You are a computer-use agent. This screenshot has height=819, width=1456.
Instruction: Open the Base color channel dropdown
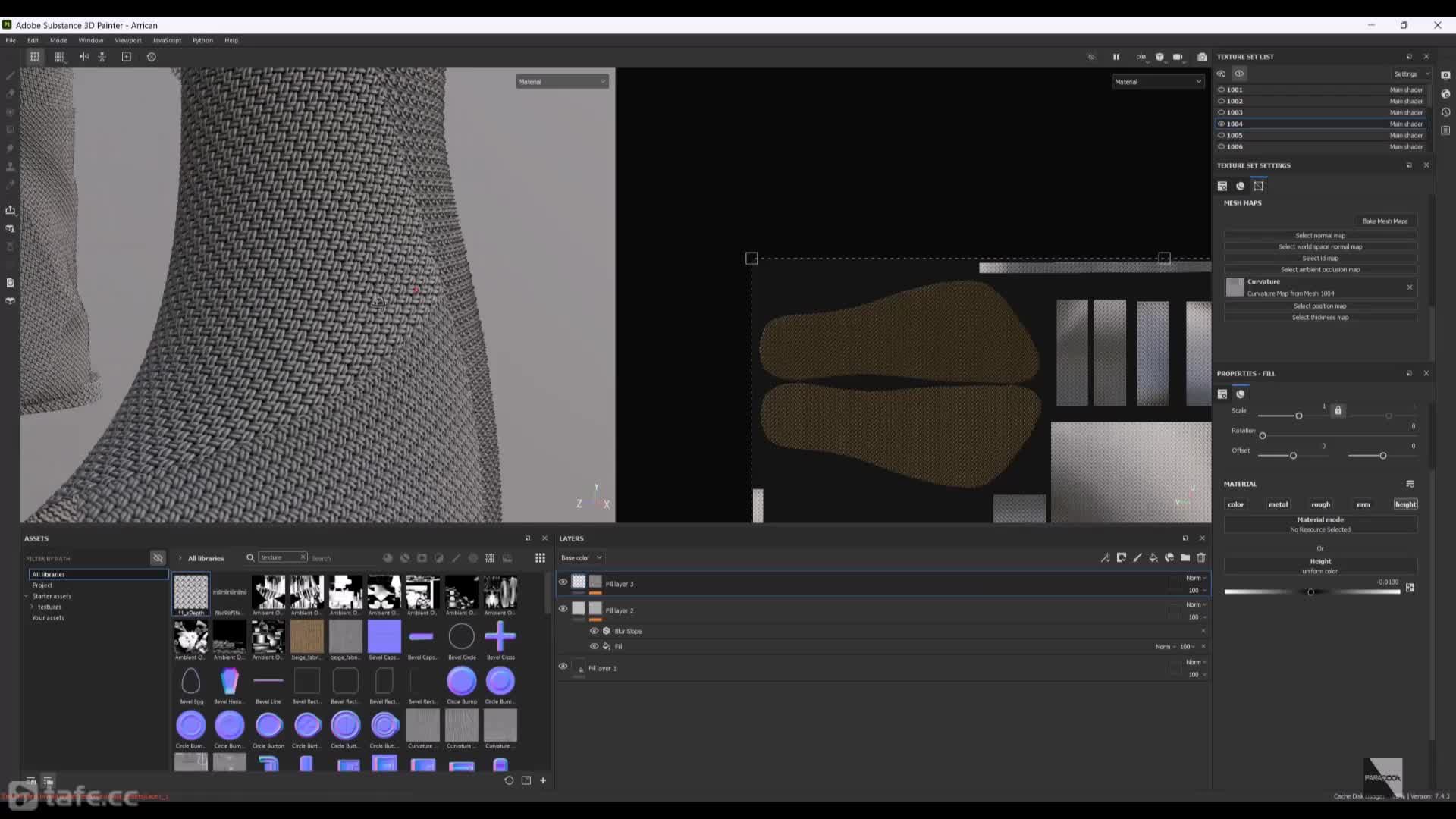click(x=581, y=558)
